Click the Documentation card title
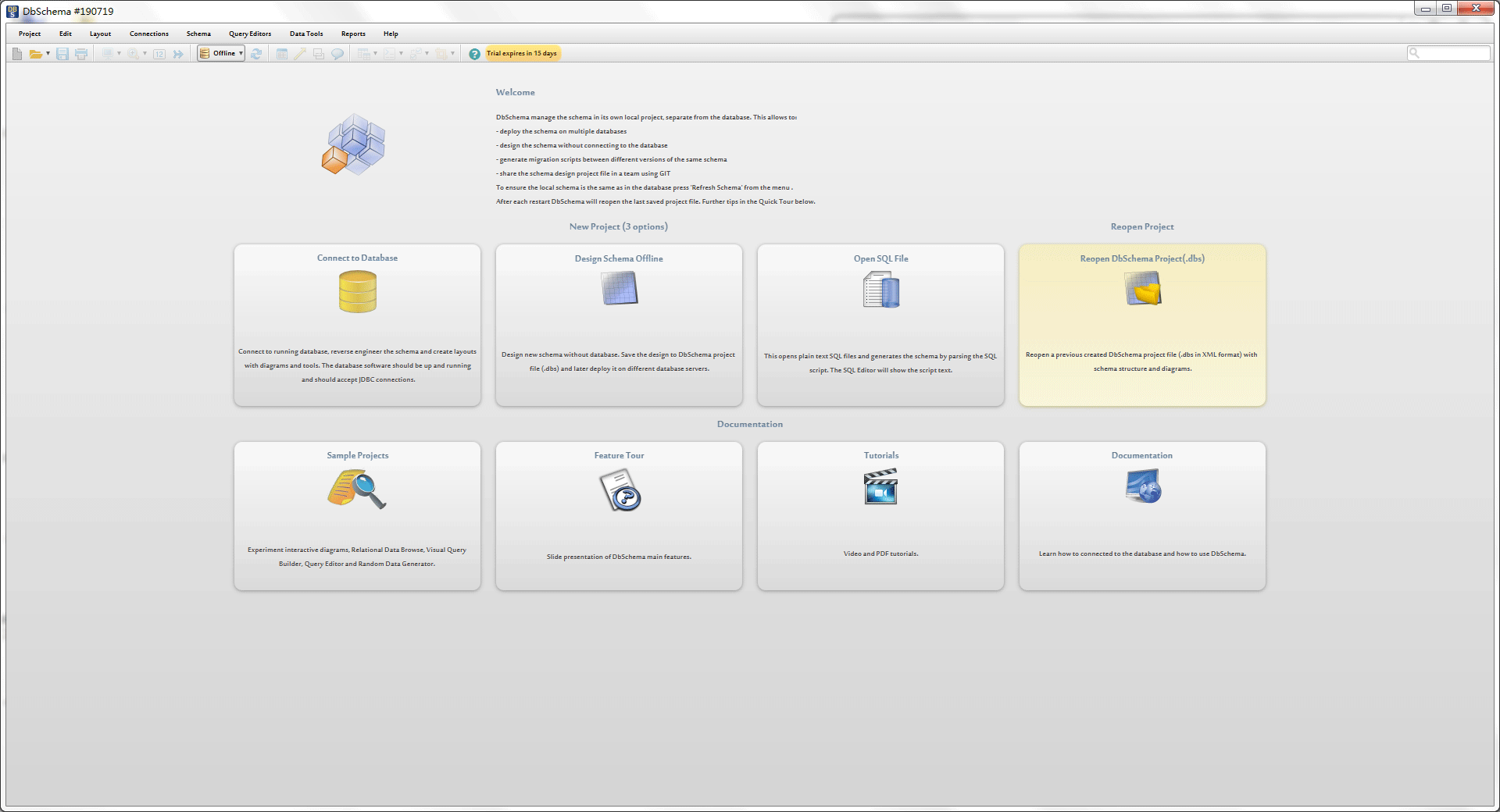This screenshot has height=812, width=1500. 1141,455
